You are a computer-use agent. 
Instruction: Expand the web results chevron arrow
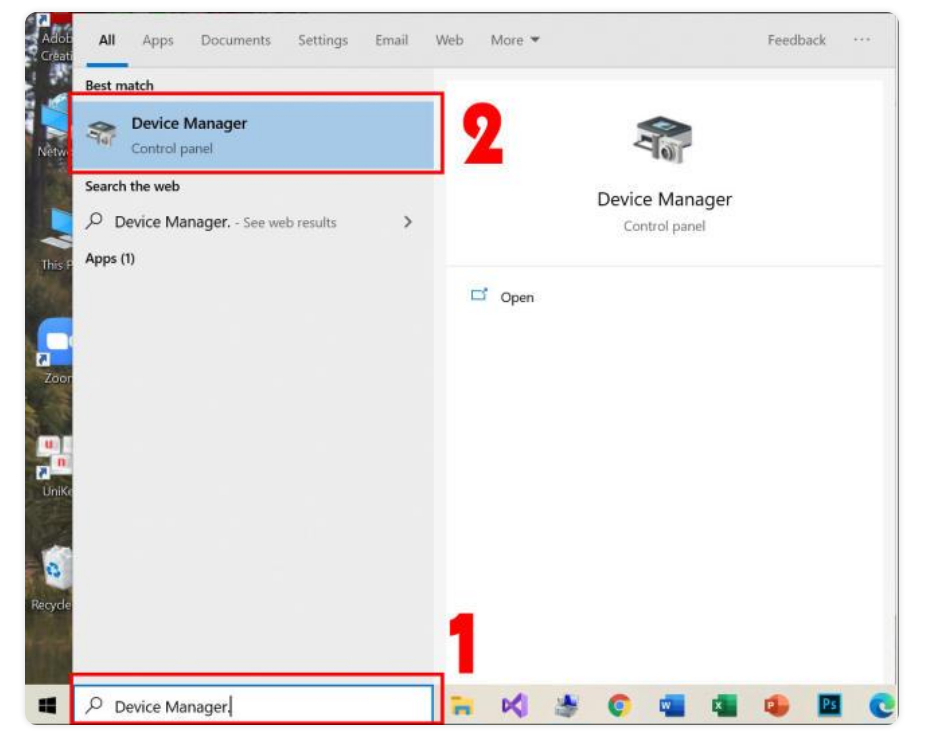tap(407, 222)
